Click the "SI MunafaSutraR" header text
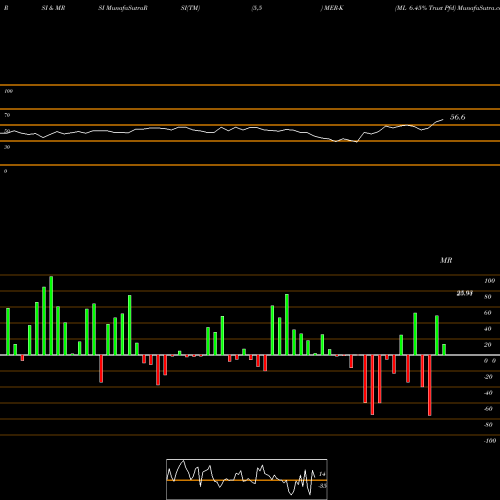Screen dimensions: 500x500 click(123, 8)
